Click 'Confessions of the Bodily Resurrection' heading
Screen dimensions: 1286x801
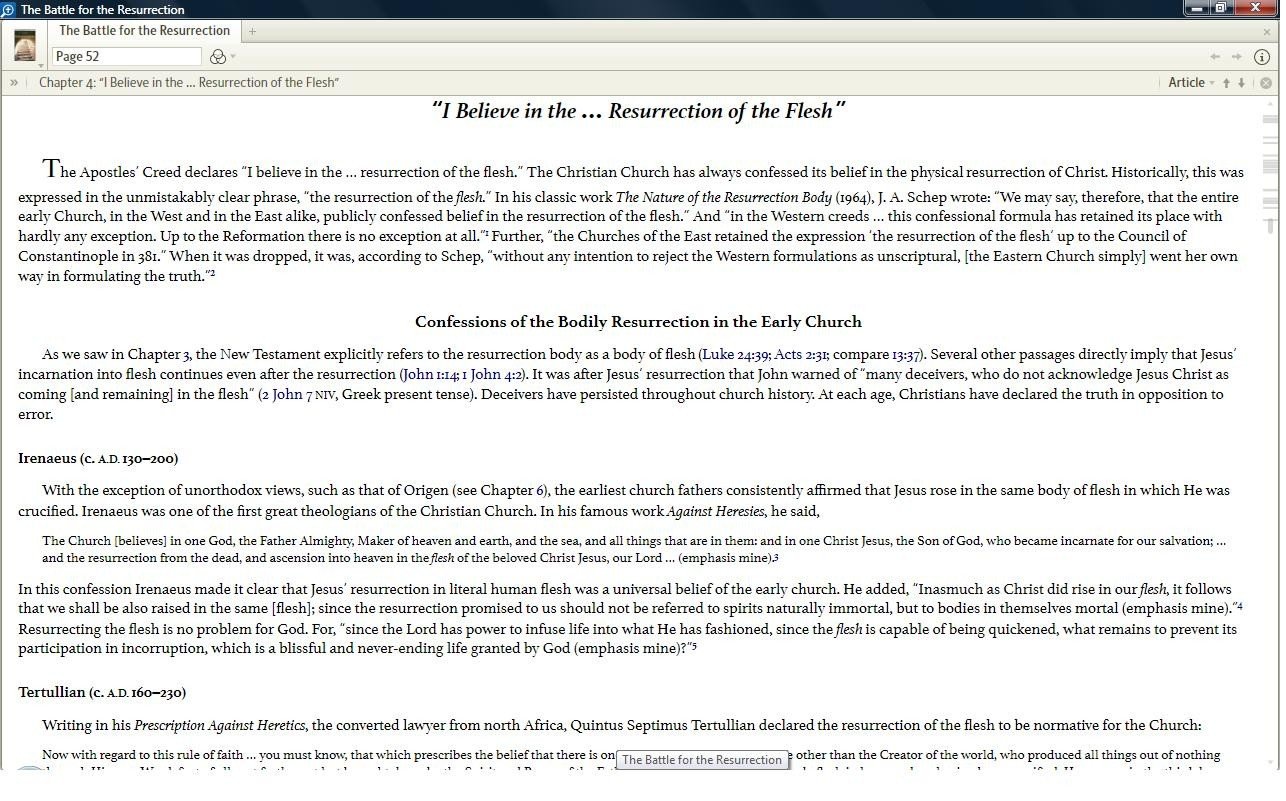click(638, 322)
